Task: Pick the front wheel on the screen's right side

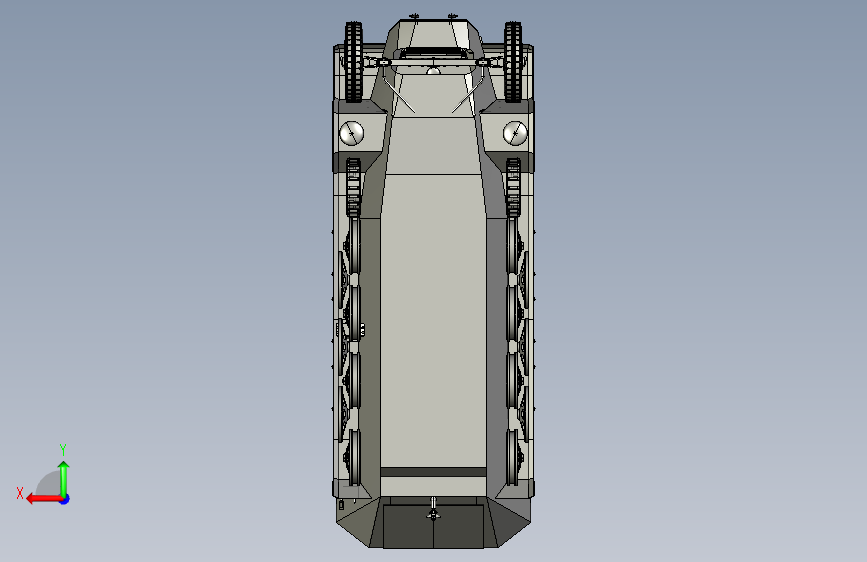Action: coord(513,62)
